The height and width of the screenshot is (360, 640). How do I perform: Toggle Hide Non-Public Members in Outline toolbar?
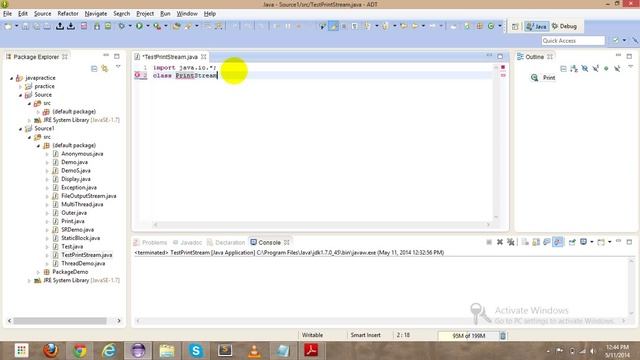tap(606, 69)
